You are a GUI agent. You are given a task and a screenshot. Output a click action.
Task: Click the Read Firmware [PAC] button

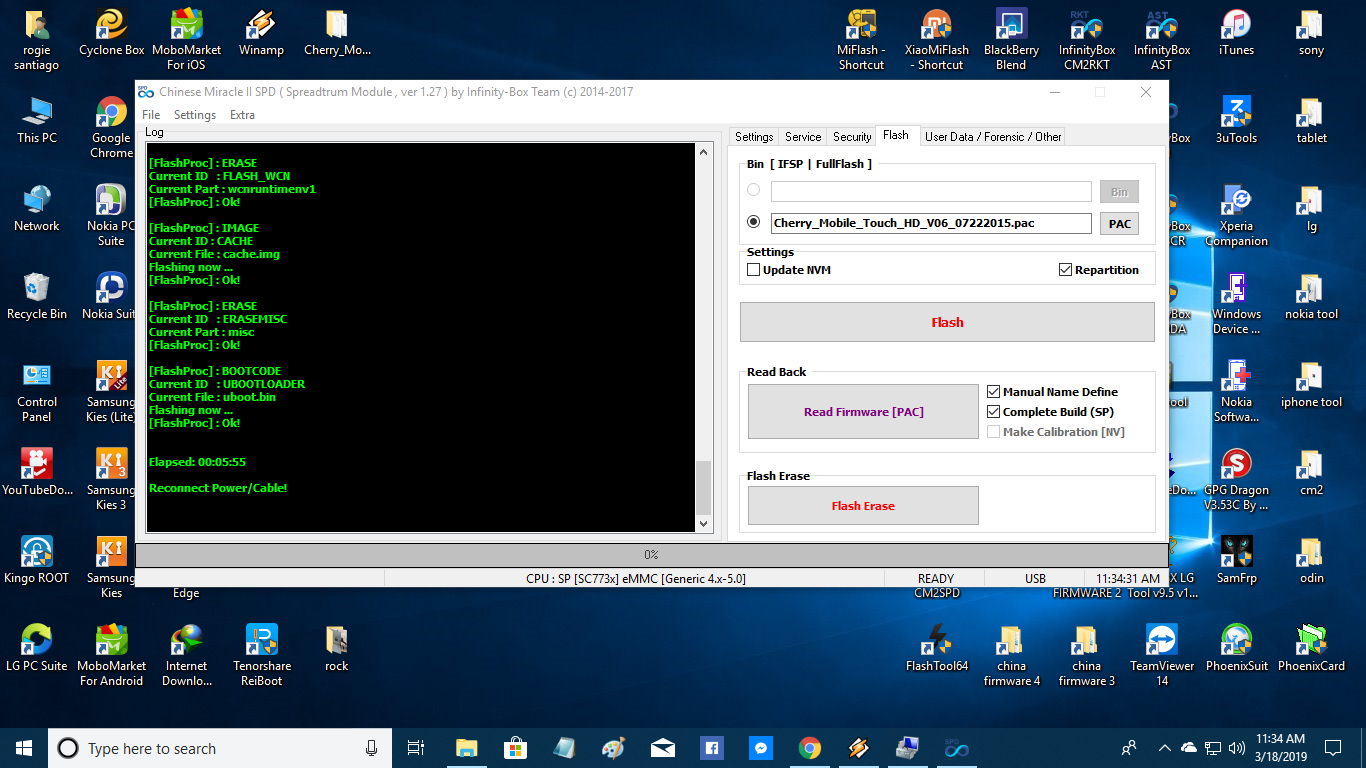(x=863, y=412)
